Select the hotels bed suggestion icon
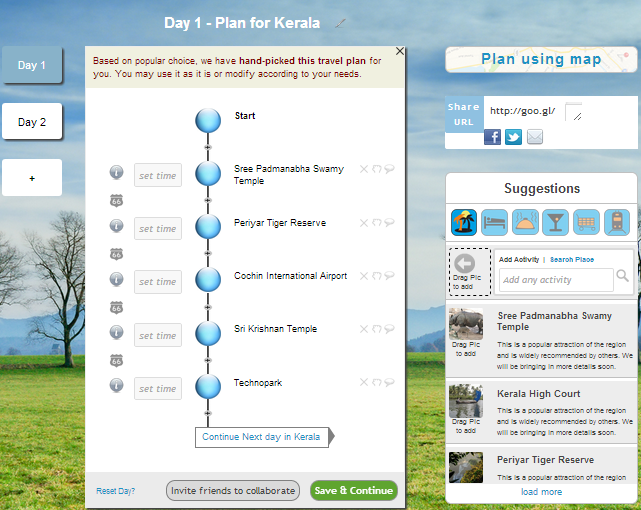 494,222
